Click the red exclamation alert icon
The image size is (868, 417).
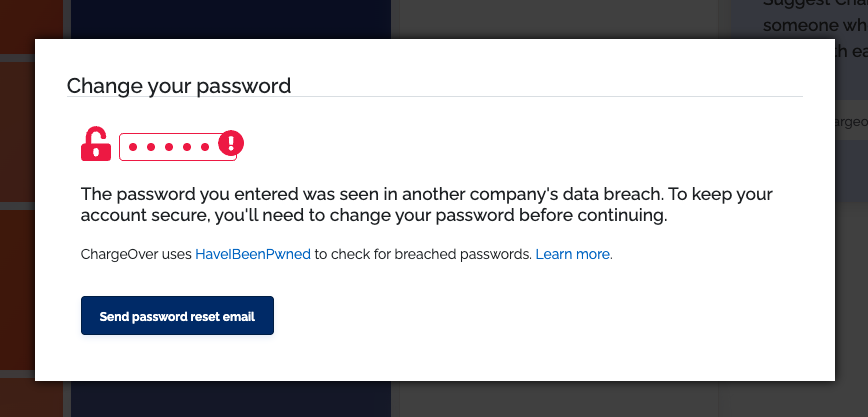(x=231, y=143)
